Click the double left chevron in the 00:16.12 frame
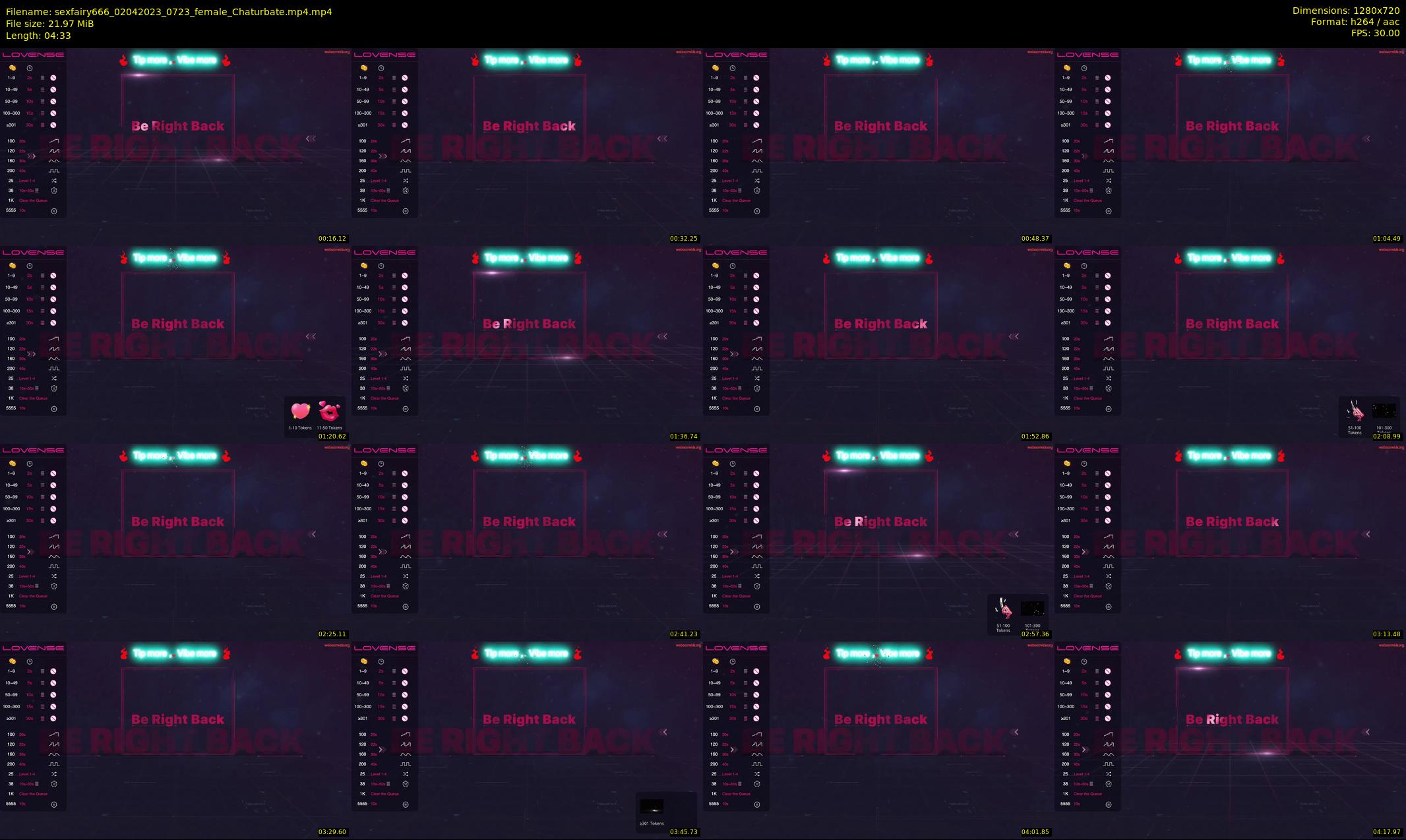The image size is (1406, 840). tap(311, 138)
